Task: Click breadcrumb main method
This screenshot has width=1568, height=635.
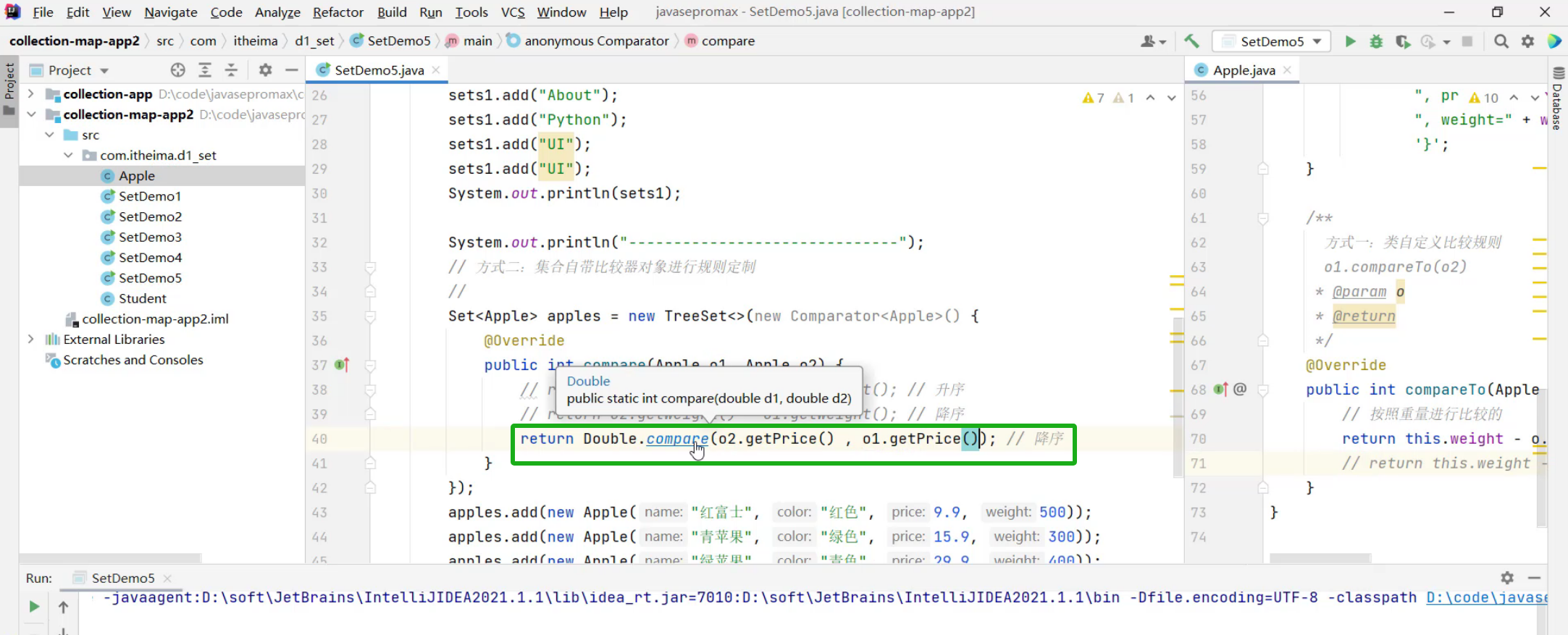Action: pos(477,41)
